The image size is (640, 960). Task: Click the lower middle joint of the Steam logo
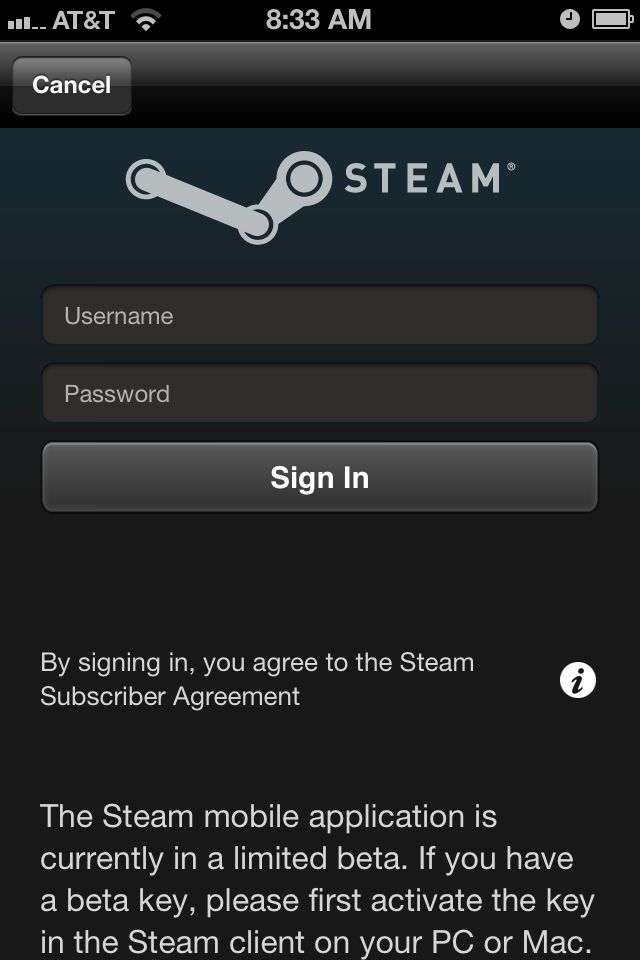click(257, 223)
